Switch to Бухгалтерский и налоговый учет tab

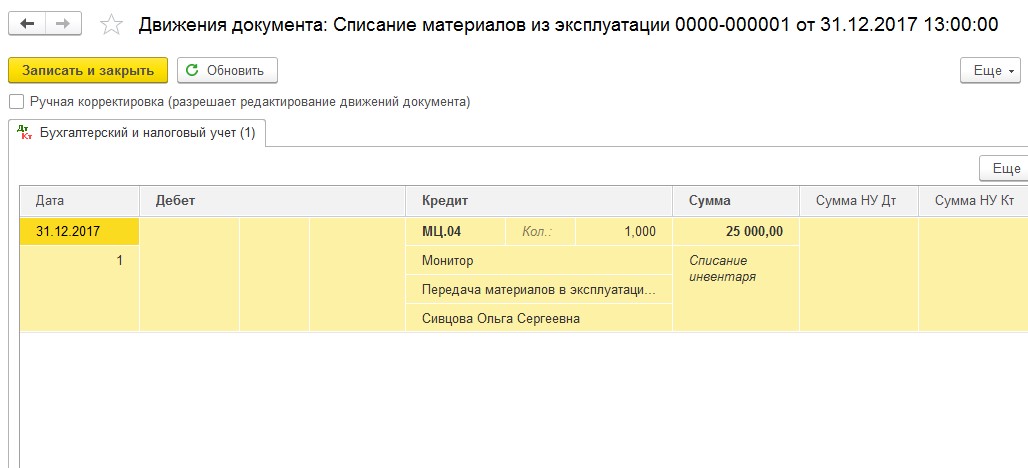147,132
